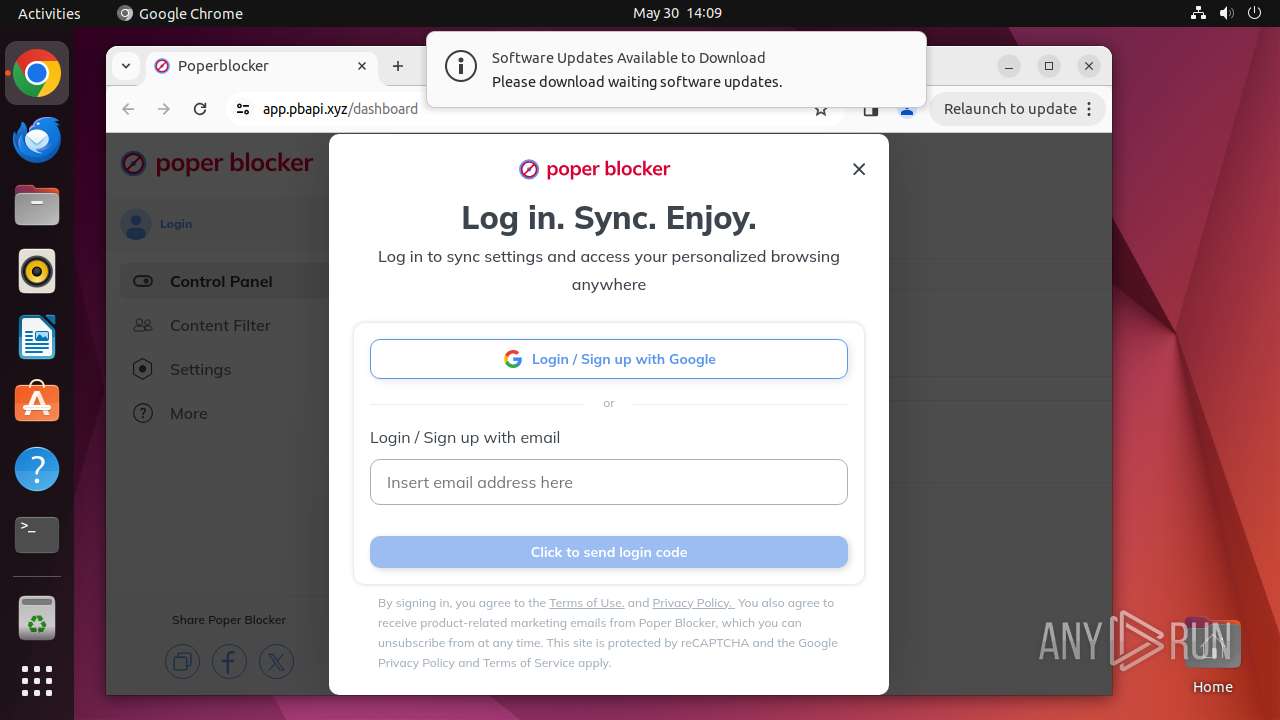Bookmark this page with star icon

(x=821, y=110)
